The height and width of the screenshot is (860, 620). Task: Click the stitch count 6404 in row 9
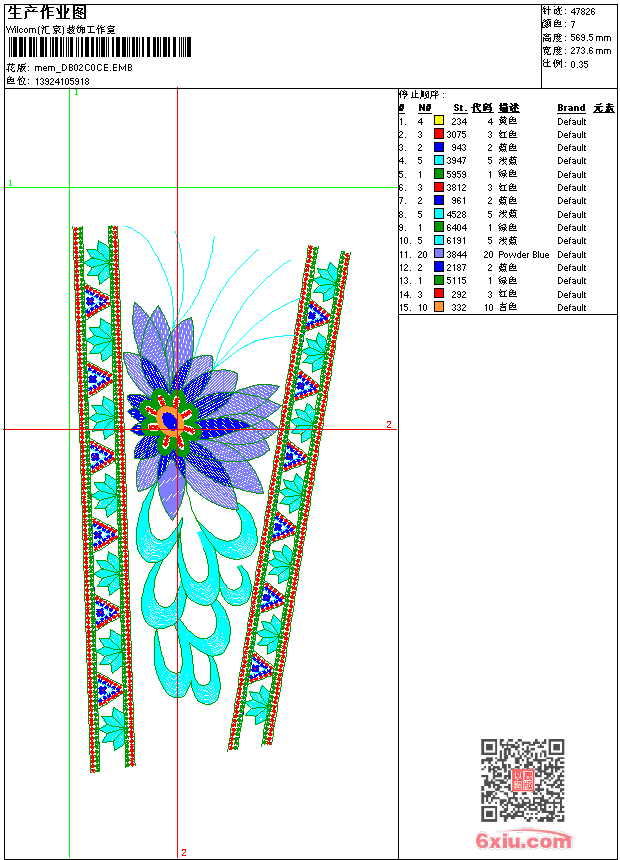click(x=456, y=228)
